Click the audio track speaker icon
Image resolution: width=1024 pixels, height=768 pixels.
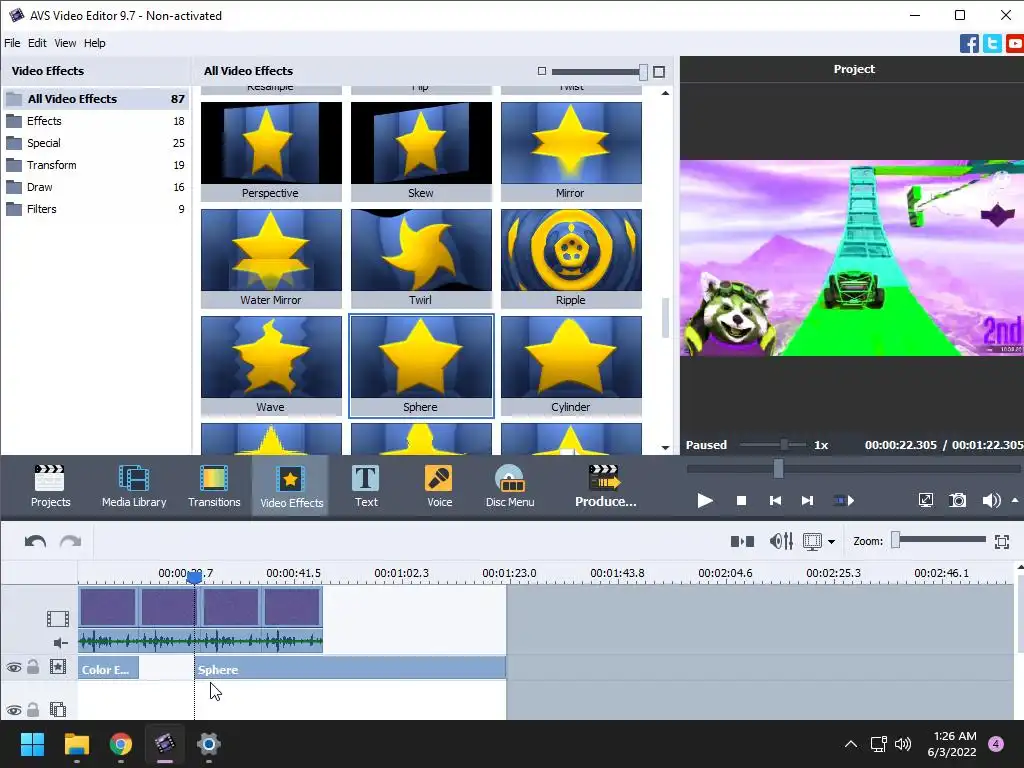(60, 643)
